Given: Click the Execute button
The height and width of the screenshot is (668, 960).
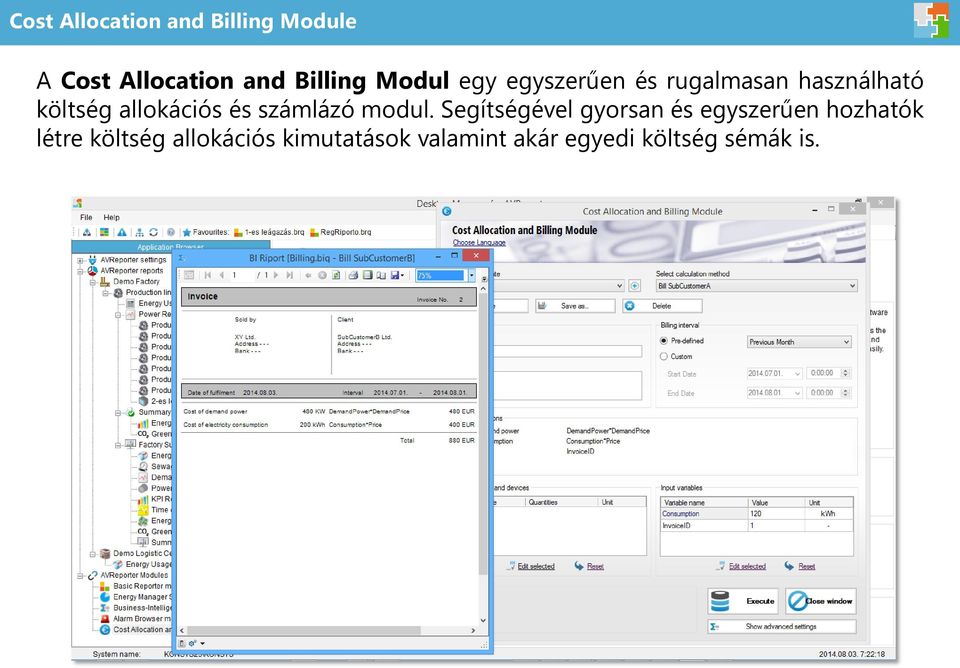Looking at the screenshot, I should [x=743, y=601].
